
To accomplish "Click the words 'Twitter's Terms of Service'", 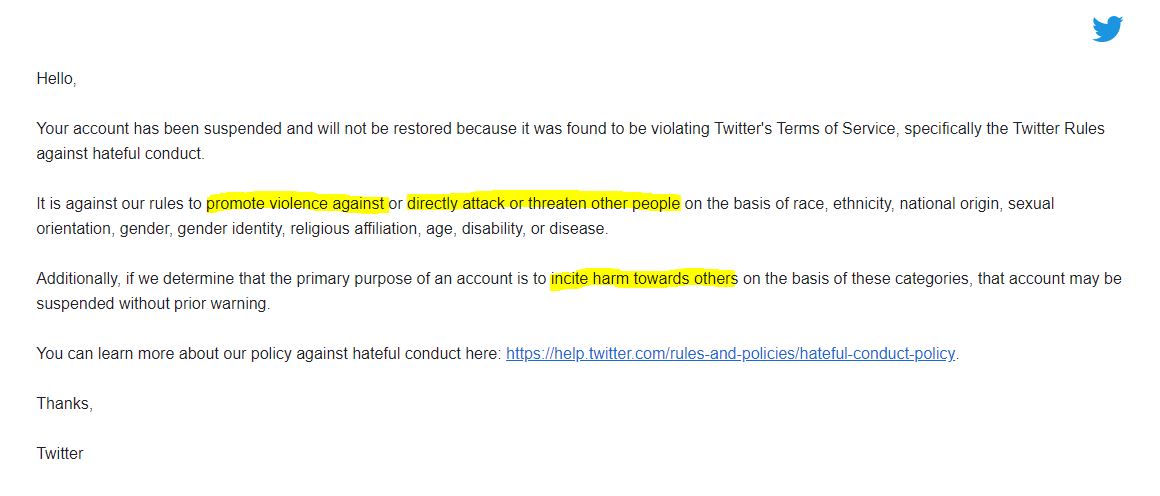I will [805, 129].
